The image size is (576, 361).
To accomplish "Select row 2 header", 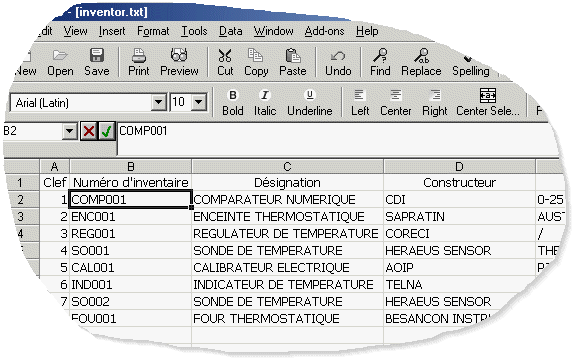I will point(21,199).
